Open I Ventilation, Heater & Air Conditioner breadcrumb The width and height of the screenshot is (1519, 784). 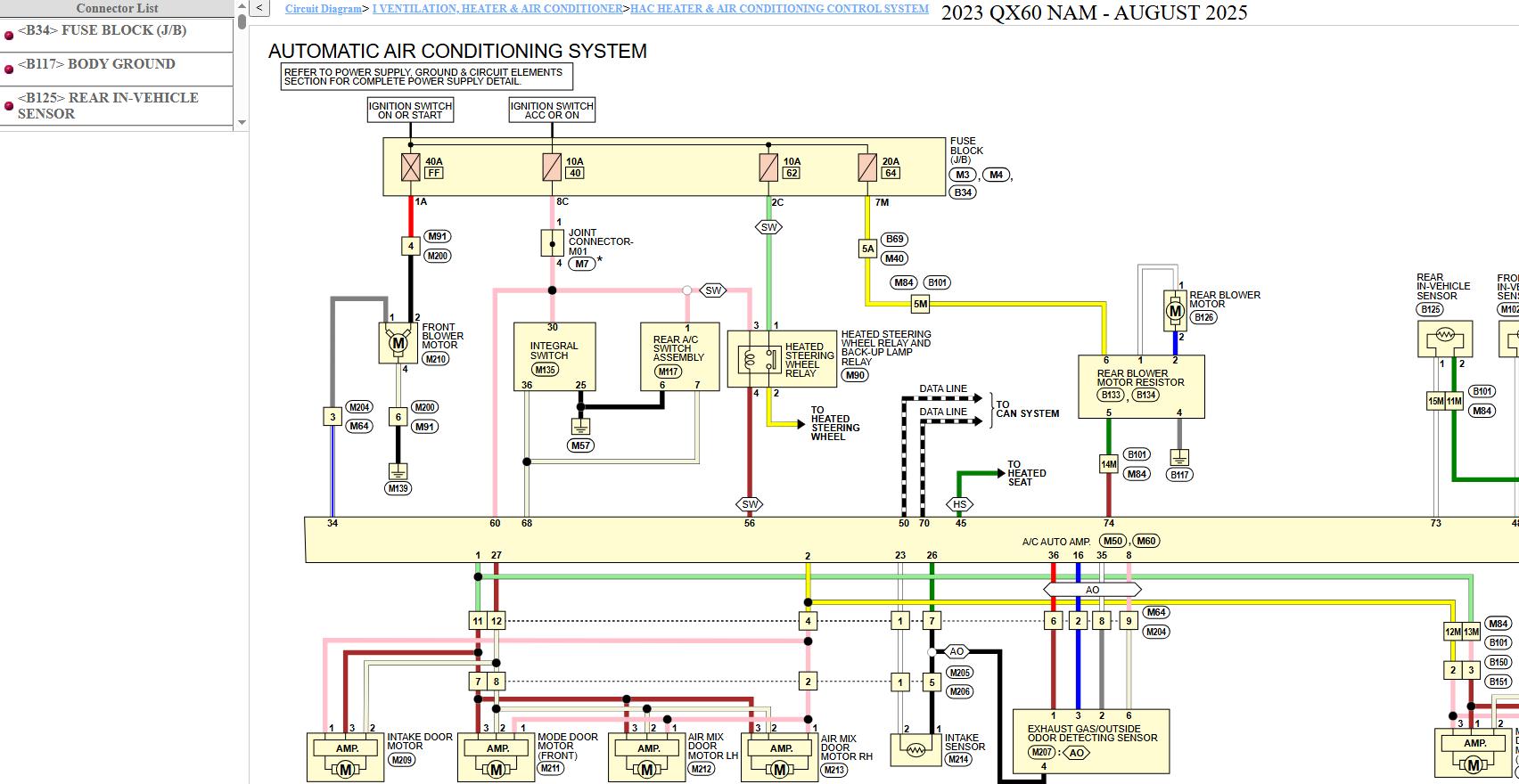(x=497, y=9)
